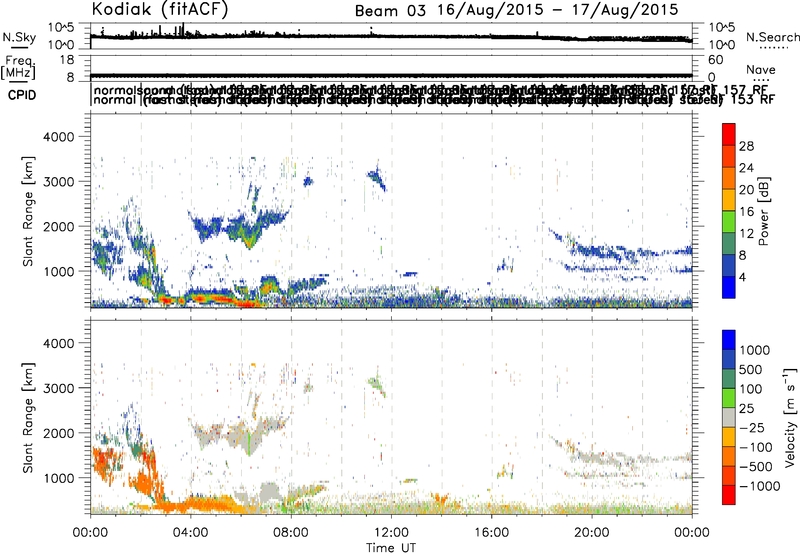The width and height of the screenshot is (800, 554).
Task: Click "Slant Range [km]" label of power panel
Action: [28, 211]
